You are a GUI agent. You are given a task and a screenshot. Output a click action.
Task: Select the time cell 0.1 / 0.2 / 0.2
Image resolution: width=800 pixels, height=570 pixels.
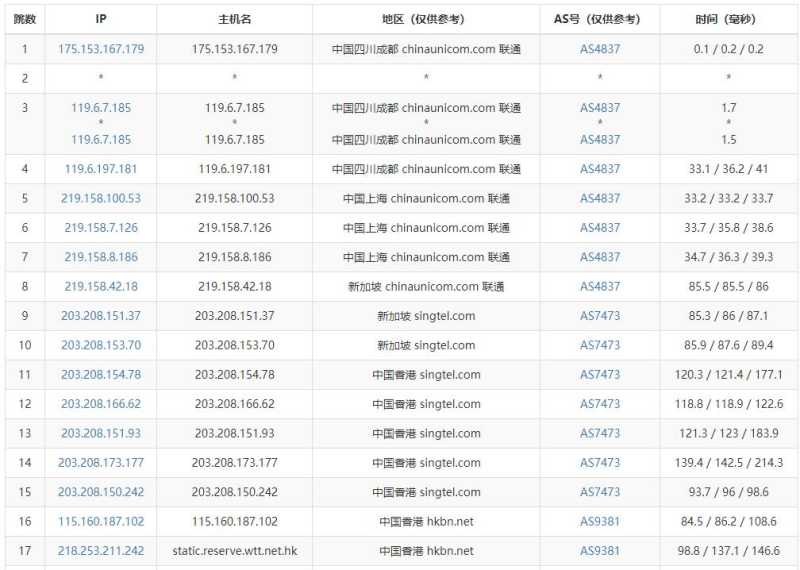point(729,49)
